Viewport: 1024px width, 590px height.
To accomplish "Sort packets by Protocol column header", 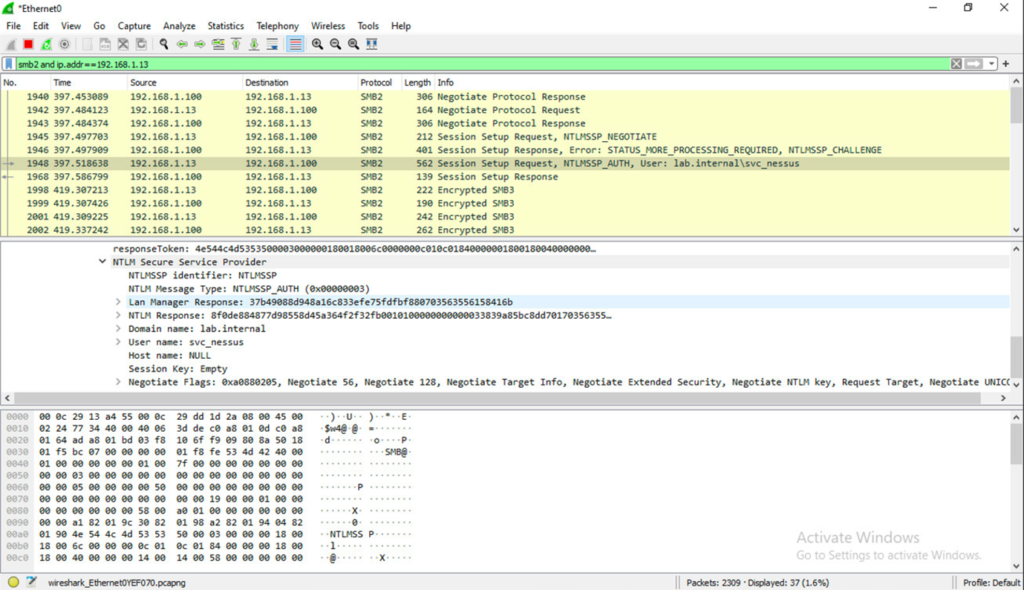I will 376,83.
